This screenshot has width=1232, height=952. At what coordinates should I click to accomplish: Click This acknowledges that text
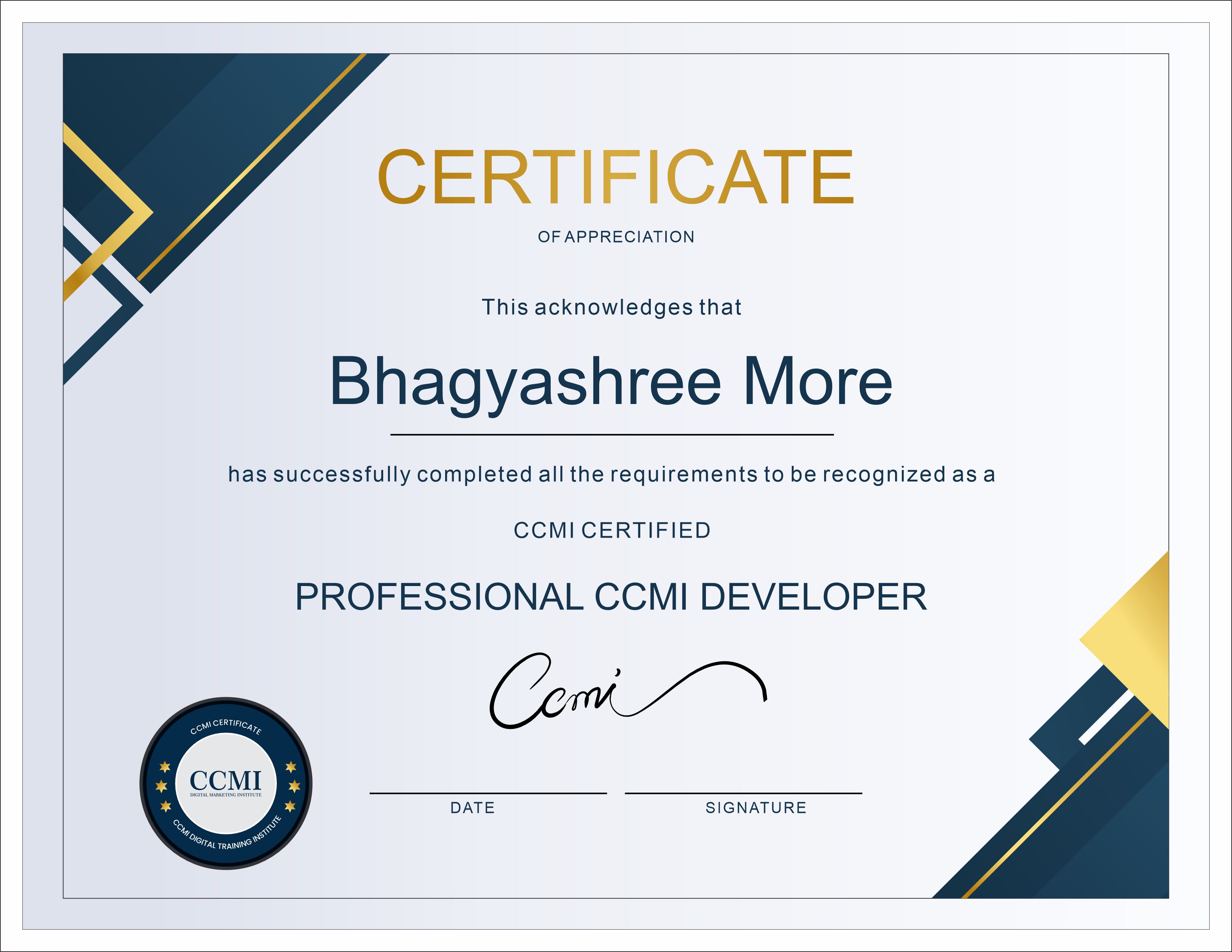612,307
